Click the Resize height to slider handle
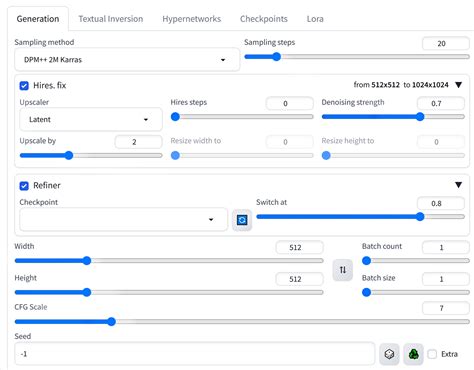Viewport: 474px width, 370px height. [x=326, y=155]
